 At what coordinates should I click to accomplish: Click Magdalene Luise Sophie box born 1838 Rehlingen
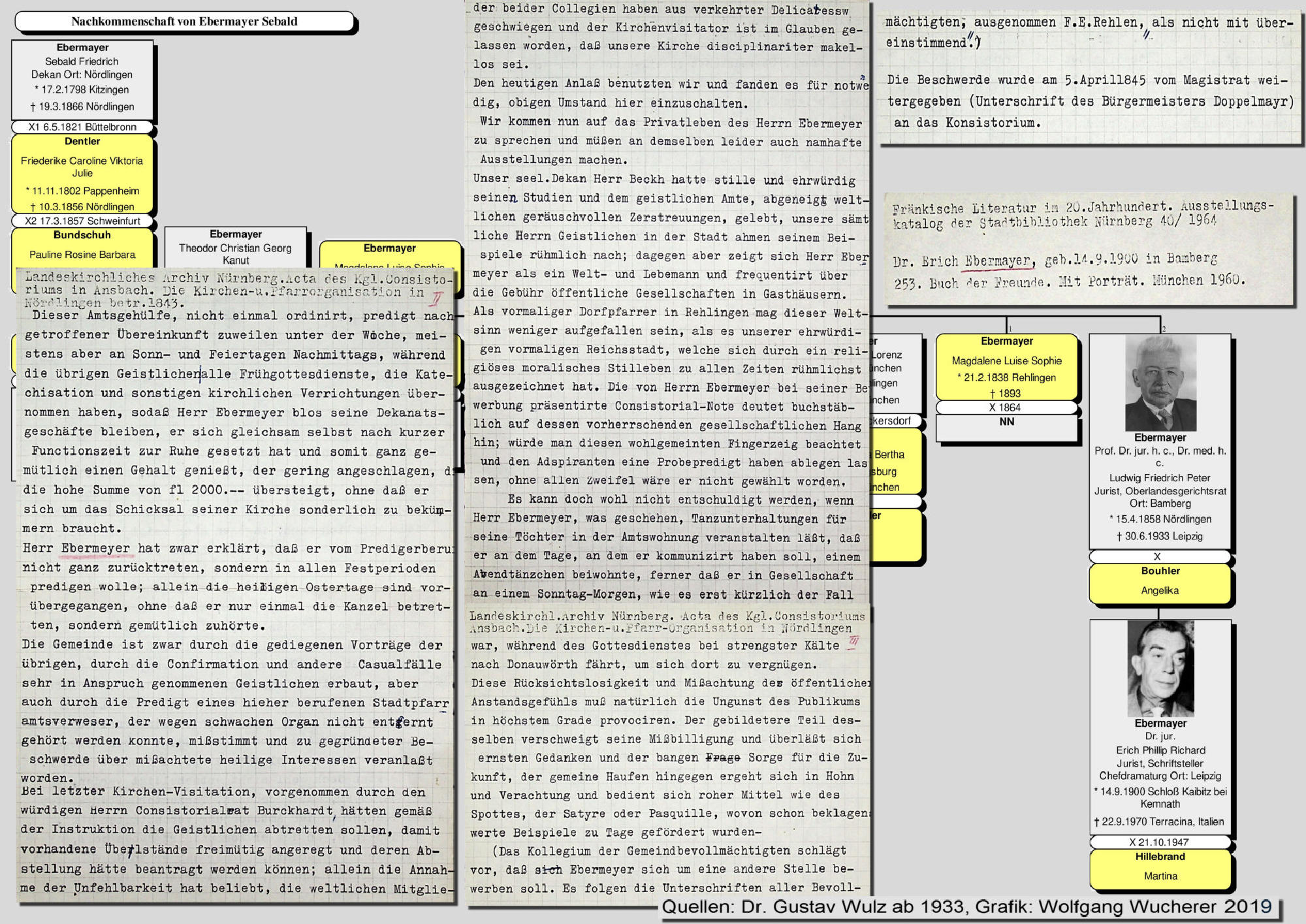[1006, 367]
